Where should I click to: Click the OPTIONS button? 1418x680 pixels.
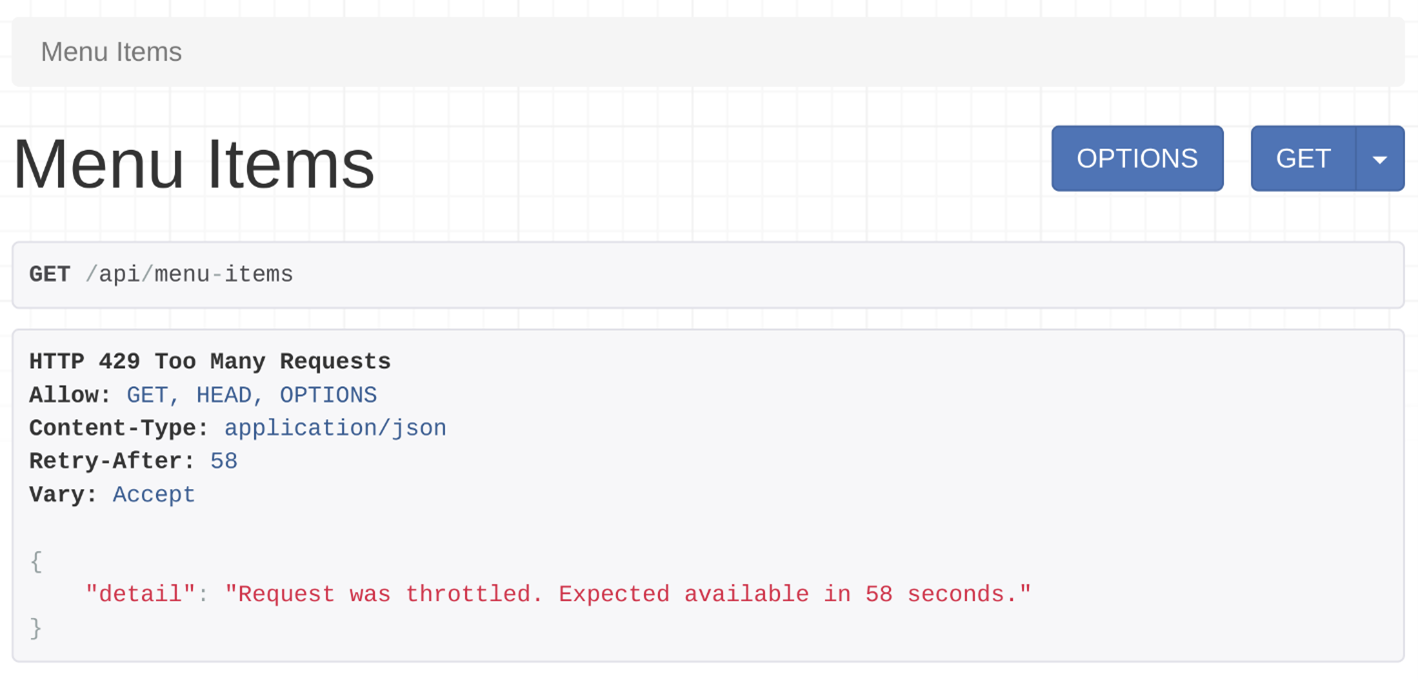tap(1137, 159)
